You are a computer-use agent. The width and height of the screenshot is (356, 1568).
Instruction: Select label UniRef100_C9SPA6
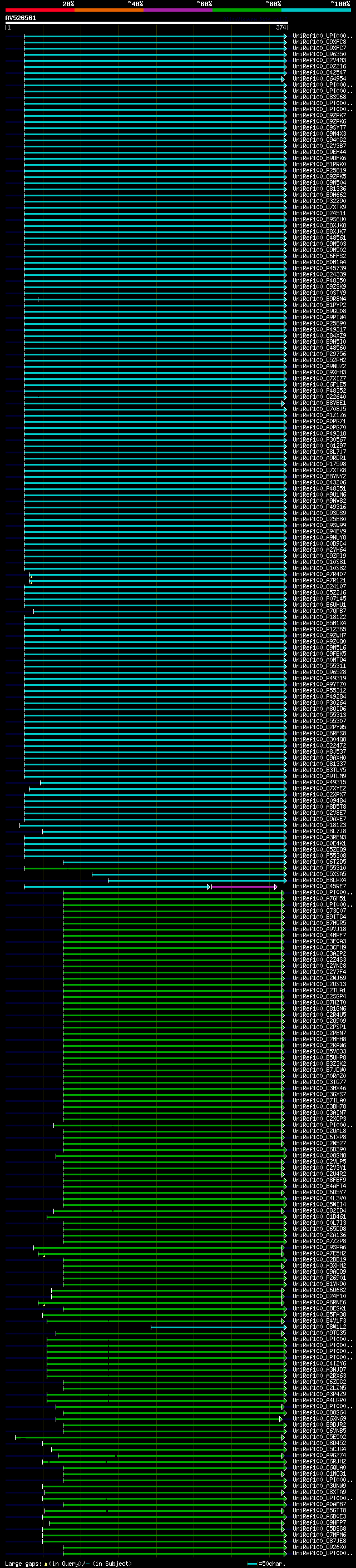(319, 1247)
